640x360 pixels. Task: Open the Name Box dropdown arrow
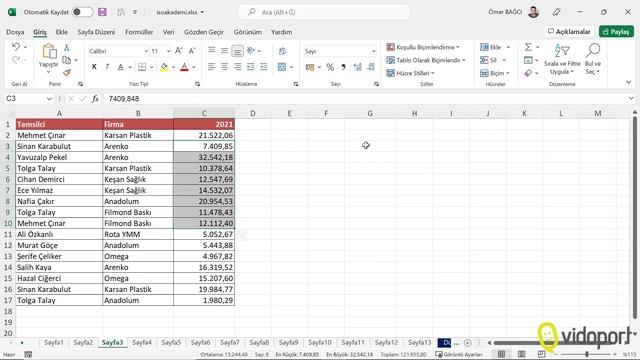pos(49,99)
